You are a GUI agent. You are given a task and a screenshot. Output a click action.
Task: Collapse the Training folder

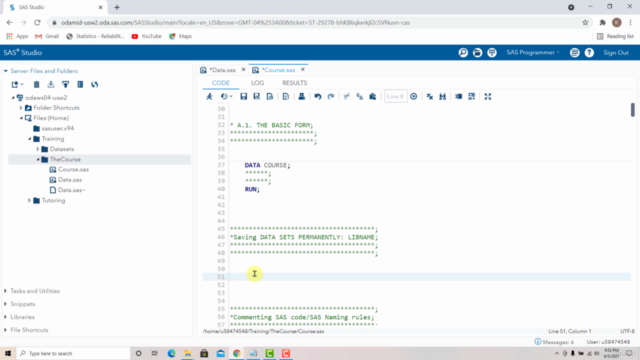click(x=29, y=139)
